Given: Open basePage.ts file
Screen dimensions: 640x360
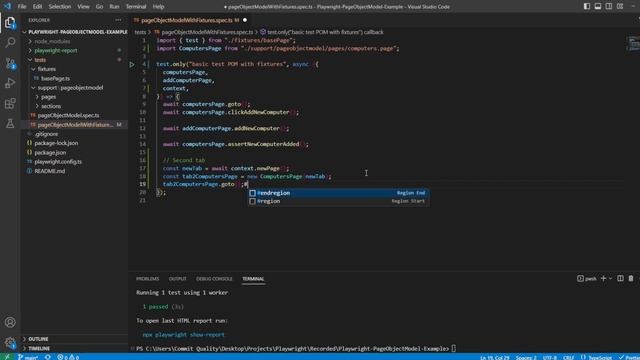Looking at the screenshot, I should pos(55,78).
